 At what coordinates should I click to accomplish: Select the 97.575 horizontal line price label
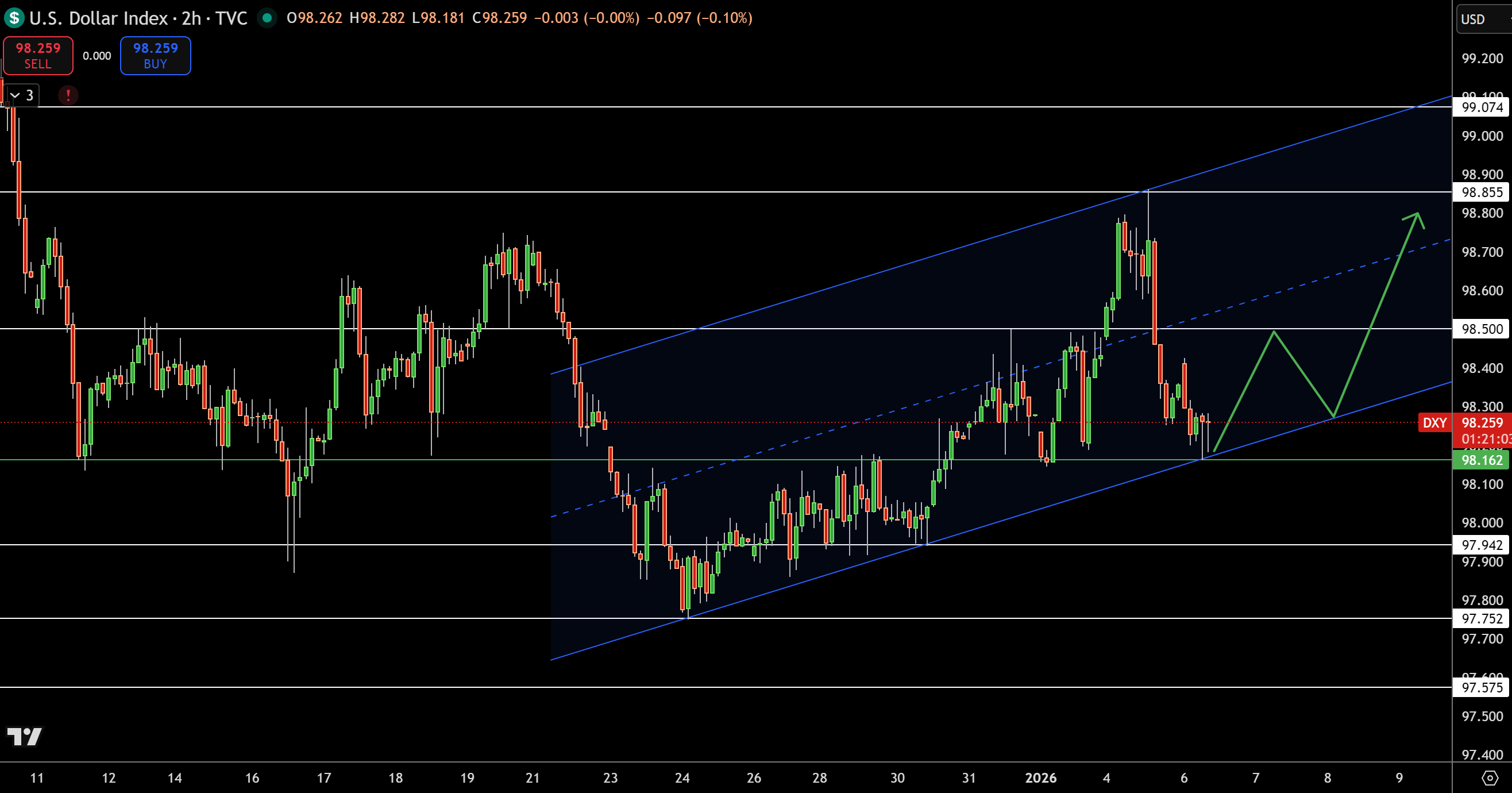(x=1482, y=687)
